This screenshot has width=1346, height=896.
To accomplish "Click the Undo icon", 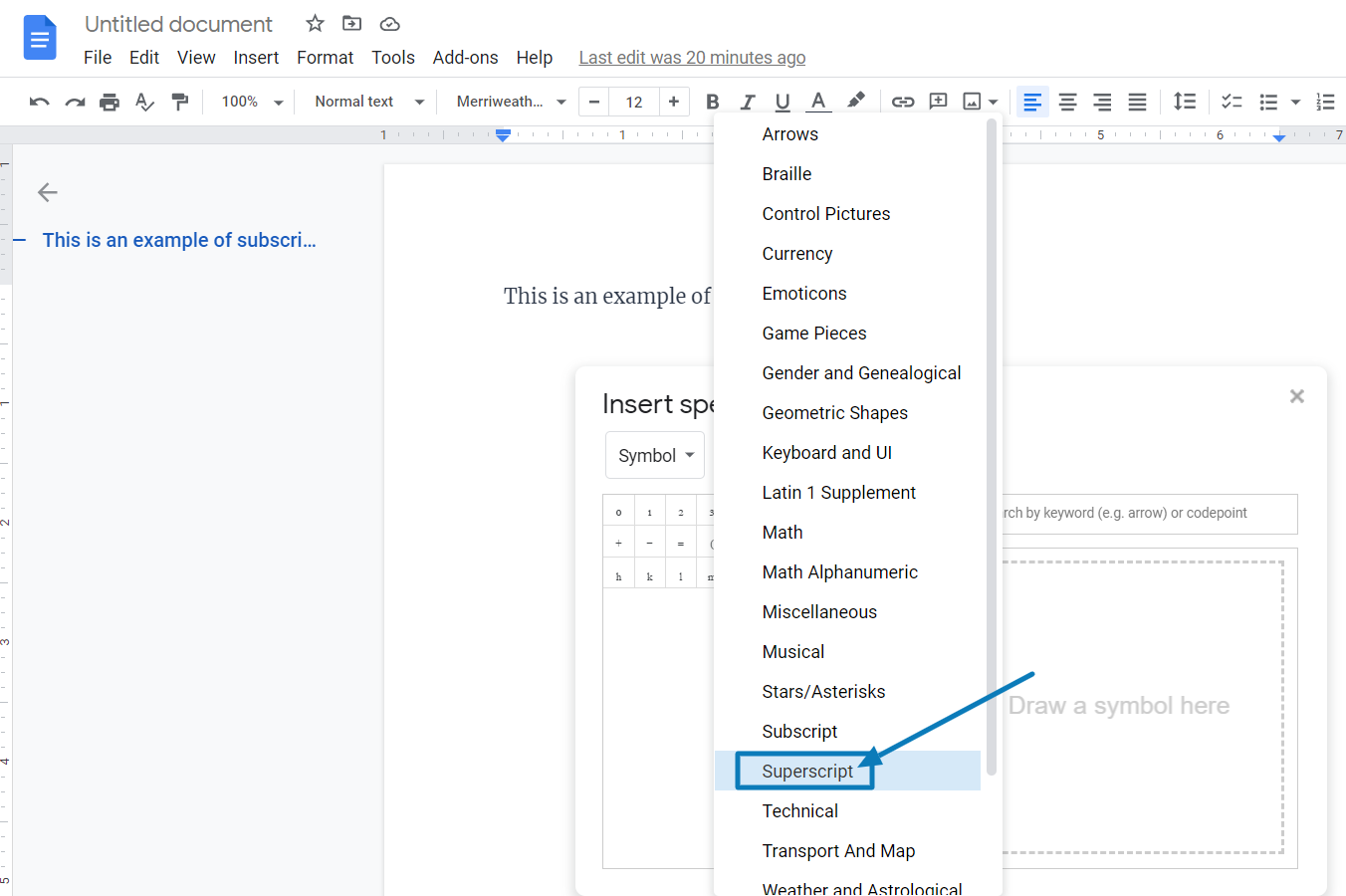I will (39, 102).
